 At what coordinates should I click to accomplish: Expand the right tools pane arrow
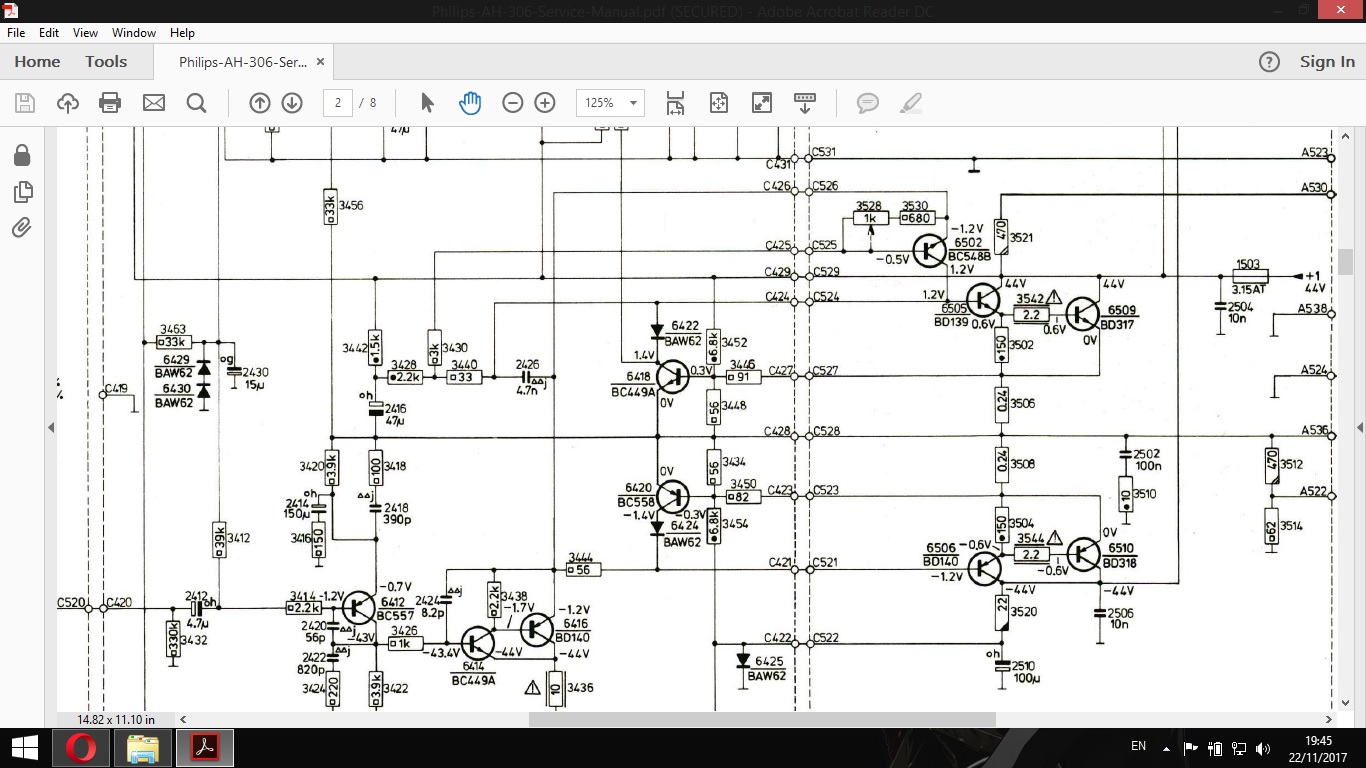[x=1359, y=427]
